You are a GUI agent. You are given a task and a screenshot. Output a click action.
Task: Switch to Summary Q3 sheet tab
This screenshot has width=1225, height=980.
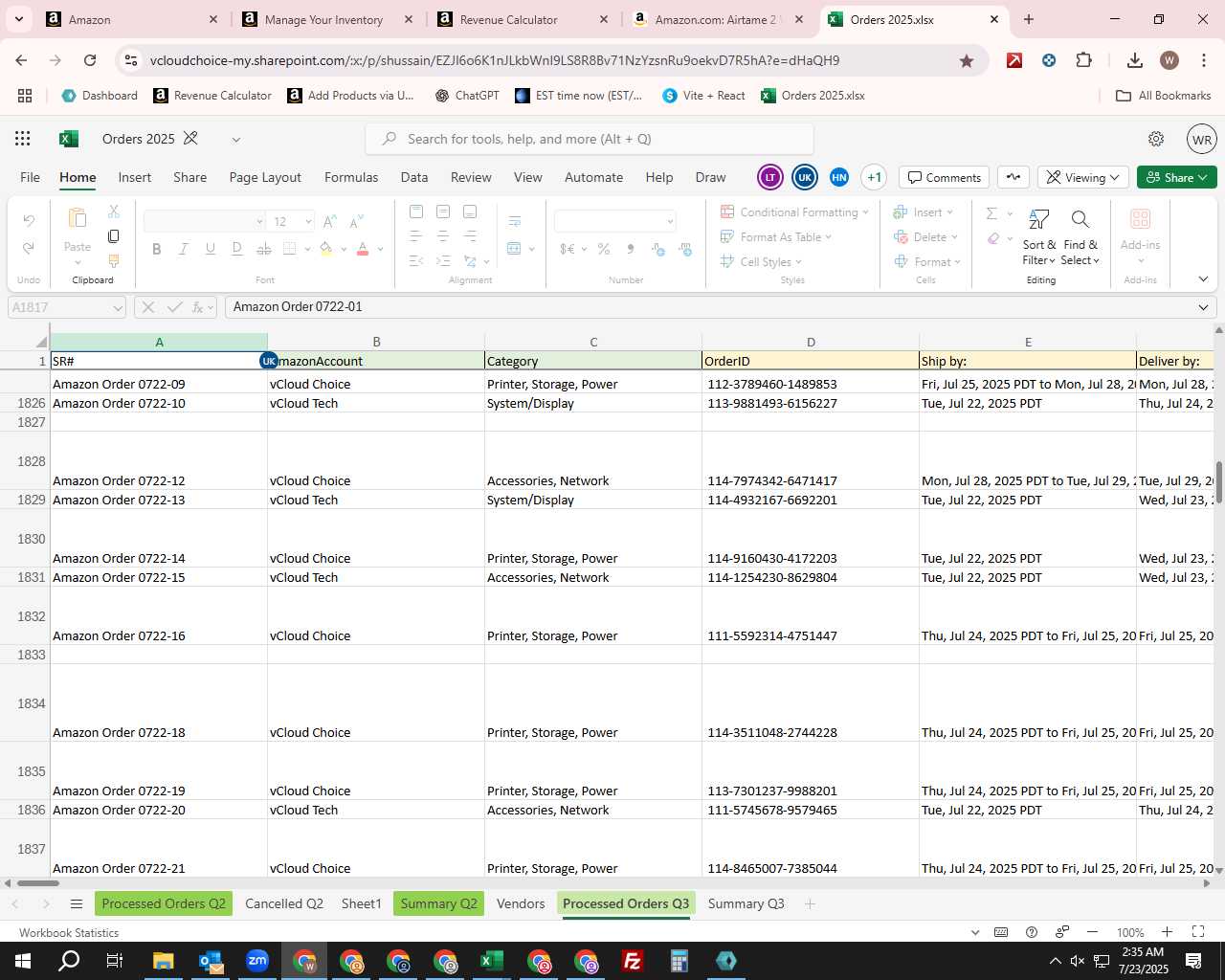tap(746, 903)
